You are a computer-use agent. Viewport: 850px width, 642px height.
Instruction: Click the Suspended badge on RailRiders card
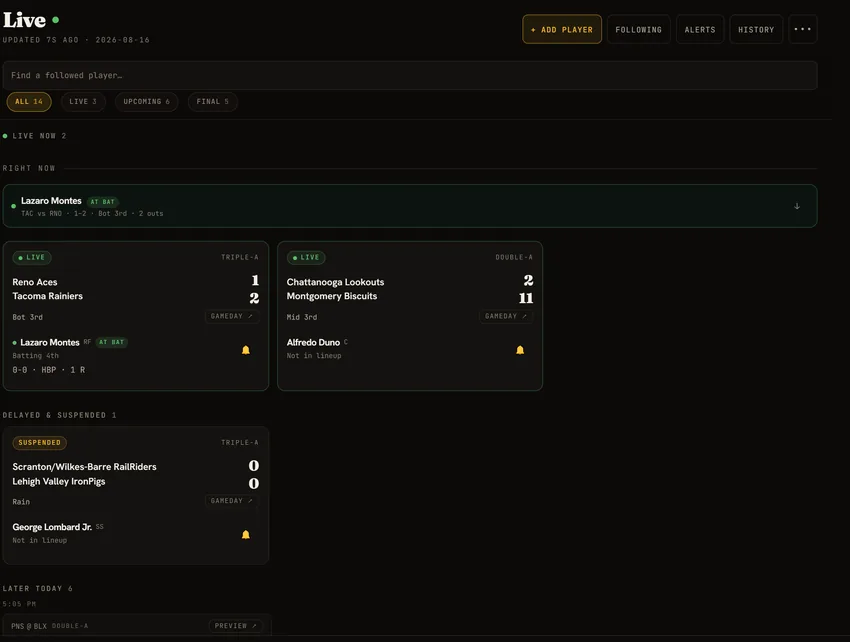40,442
